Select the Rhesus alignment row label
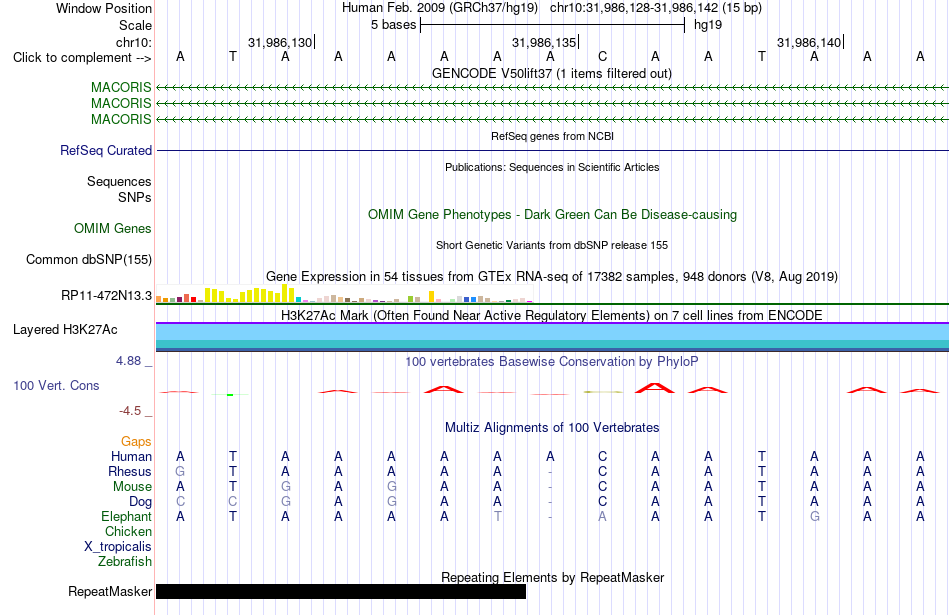Screen dimensions: 950x615 (x=130, y=471)
